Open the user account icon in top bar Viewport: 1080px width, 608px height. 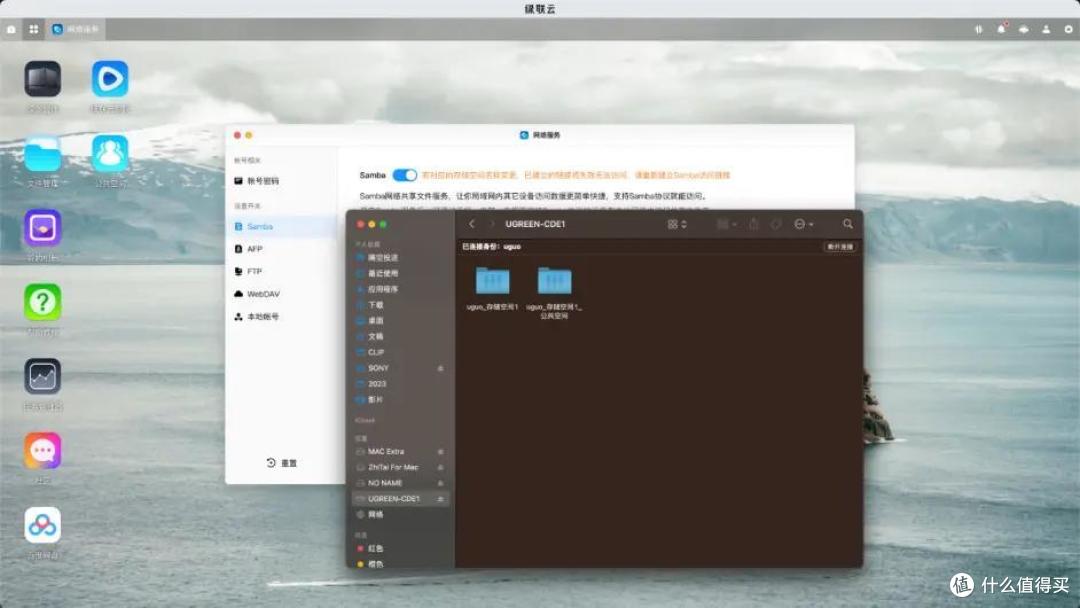pos(1046,29)
